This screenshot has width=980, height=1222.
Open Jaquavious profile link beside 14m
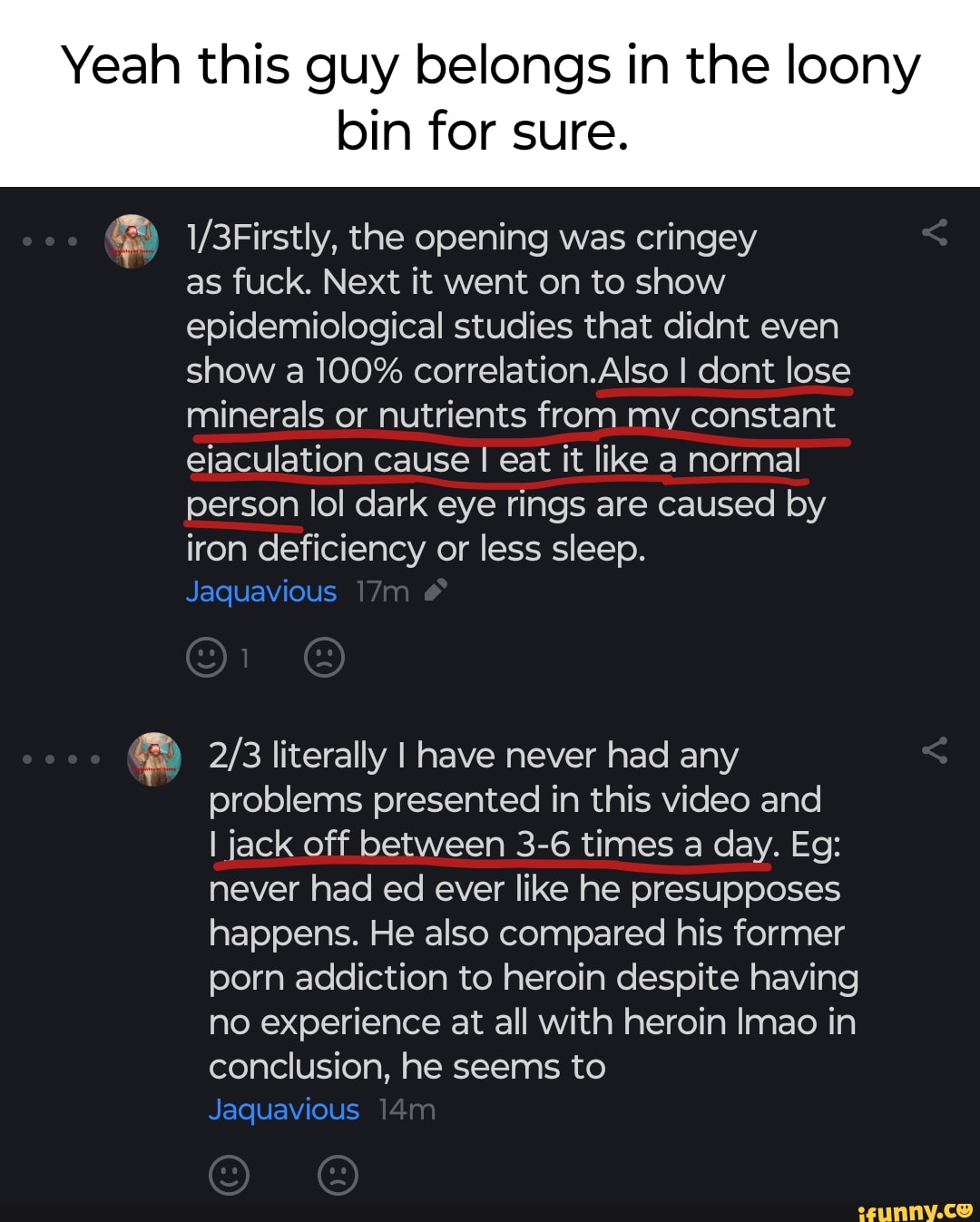[x=283, y=1110]
